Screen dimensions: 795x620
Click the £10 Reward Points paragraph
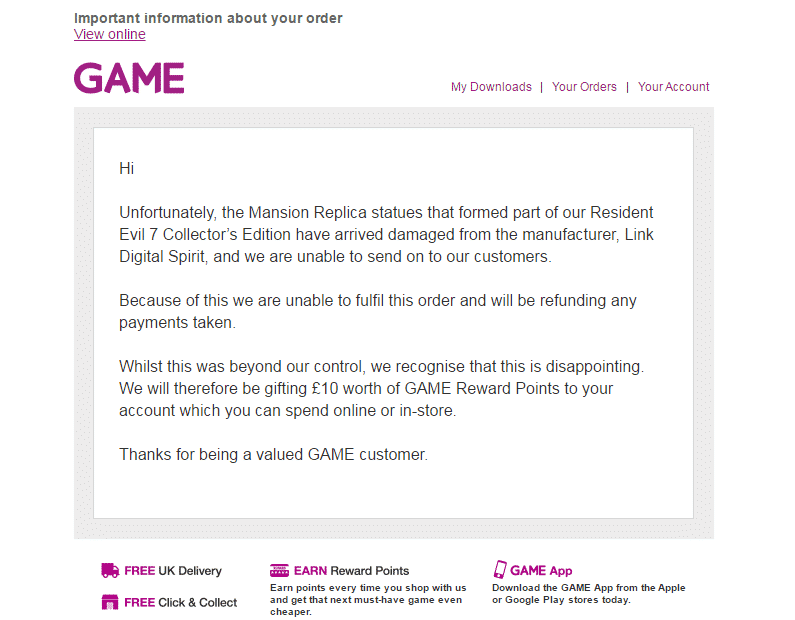pyautogui.click(x=381, y=388)
